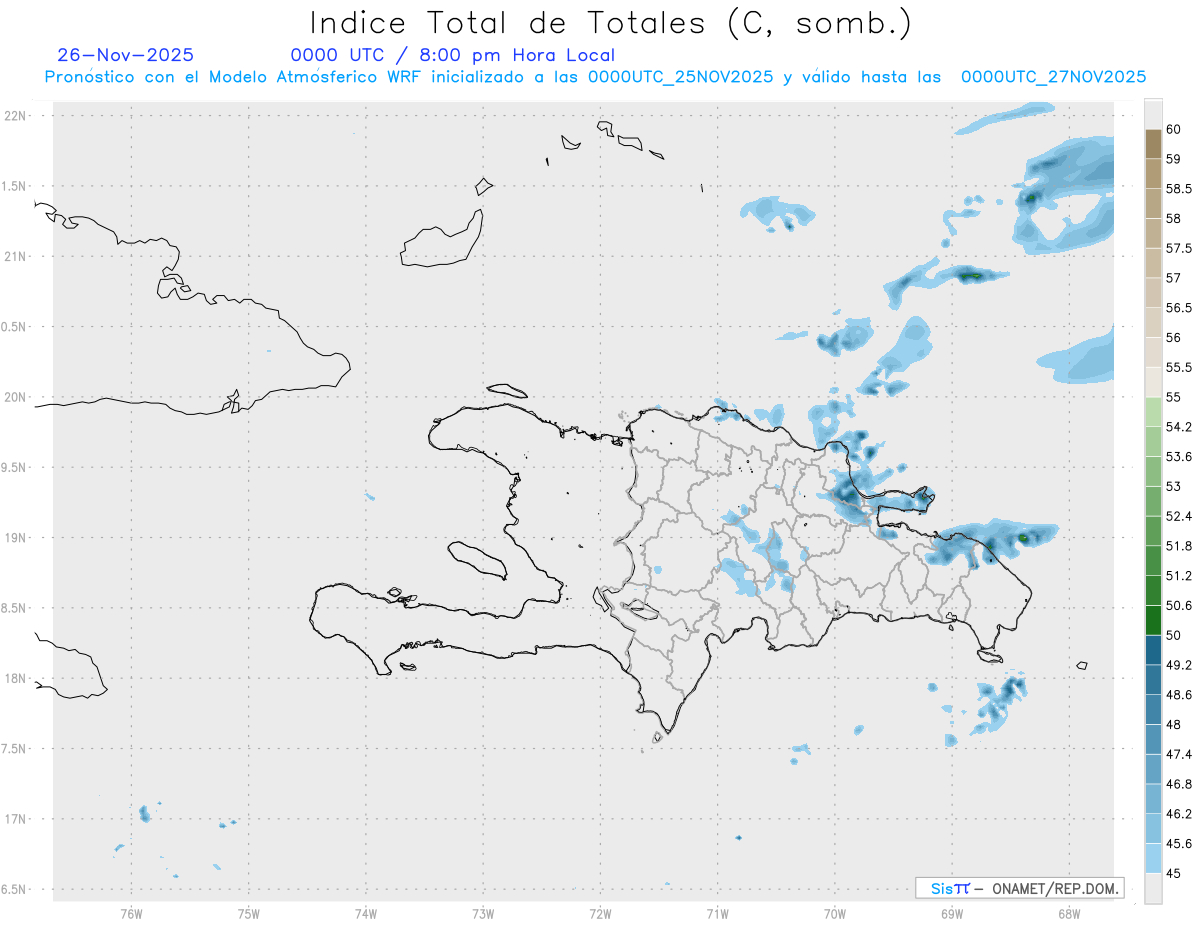This screenshot has height=927, width=1200.
Task: Click the colorbar value label 53.6
Action: [1179, 457]
